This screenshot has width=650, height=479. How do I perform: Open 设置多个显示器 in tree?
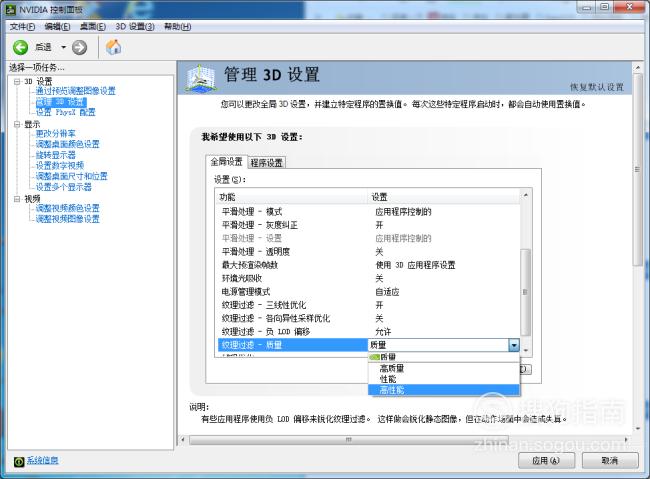[63, 187]
